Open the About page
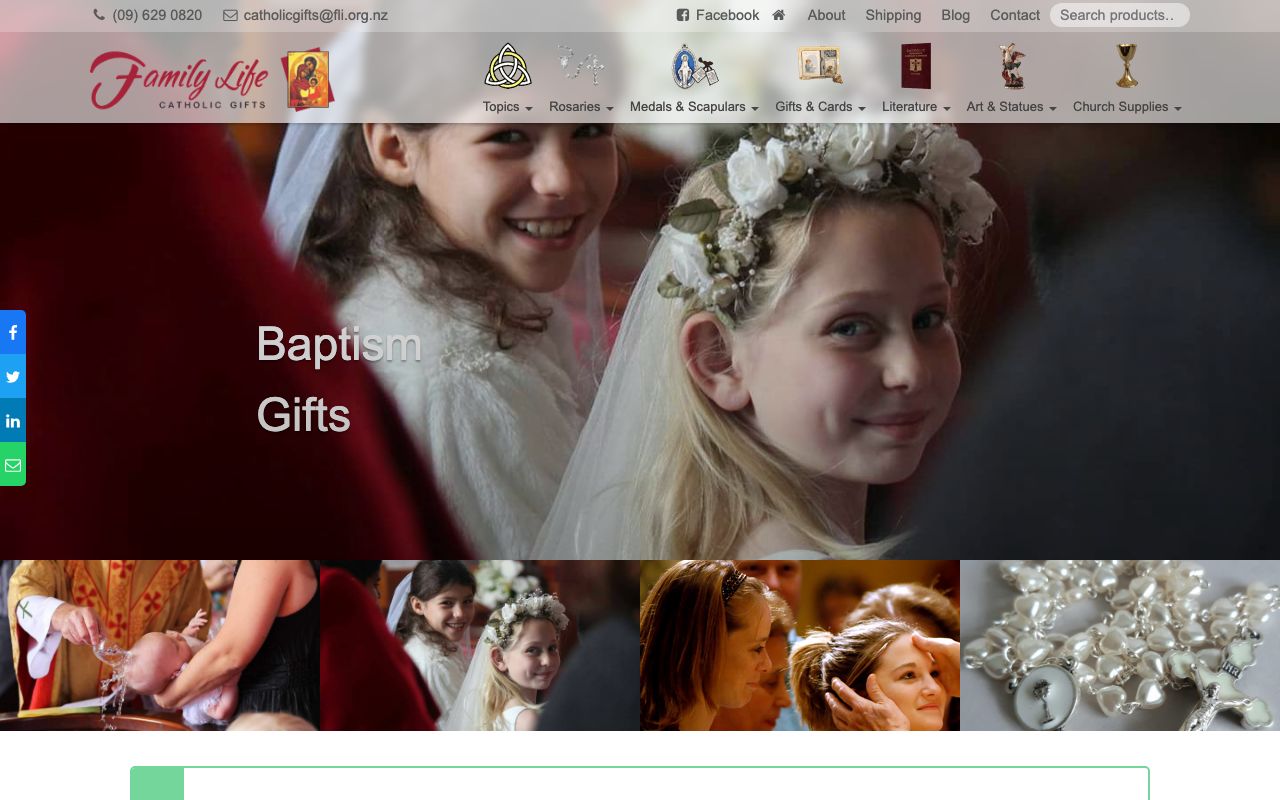 826,15
